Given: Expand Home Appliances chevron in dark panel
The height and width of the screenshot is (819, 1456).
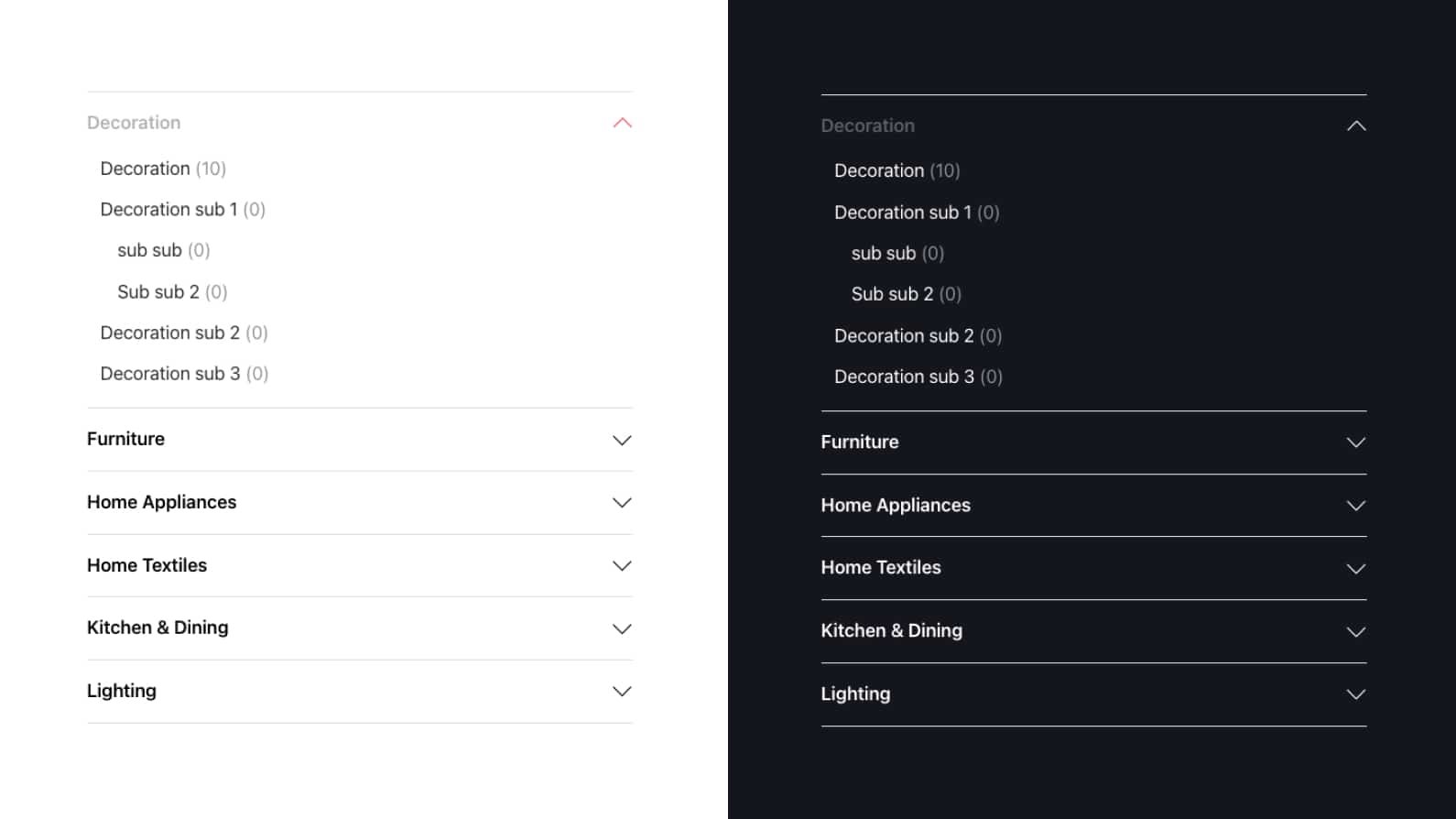Looking at the screenshot, I should click(x=1356, y=506).
